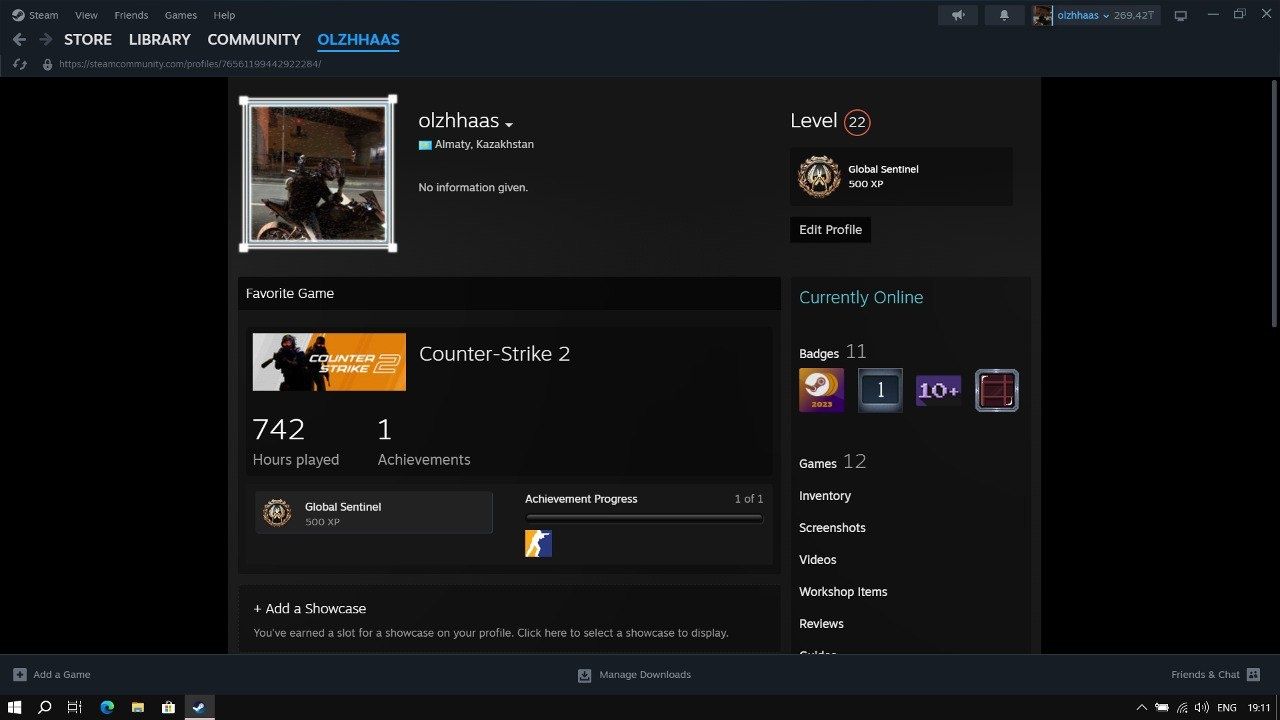Open the Steam 2023 badge
1280x720 pixels.
pos(821,390)
